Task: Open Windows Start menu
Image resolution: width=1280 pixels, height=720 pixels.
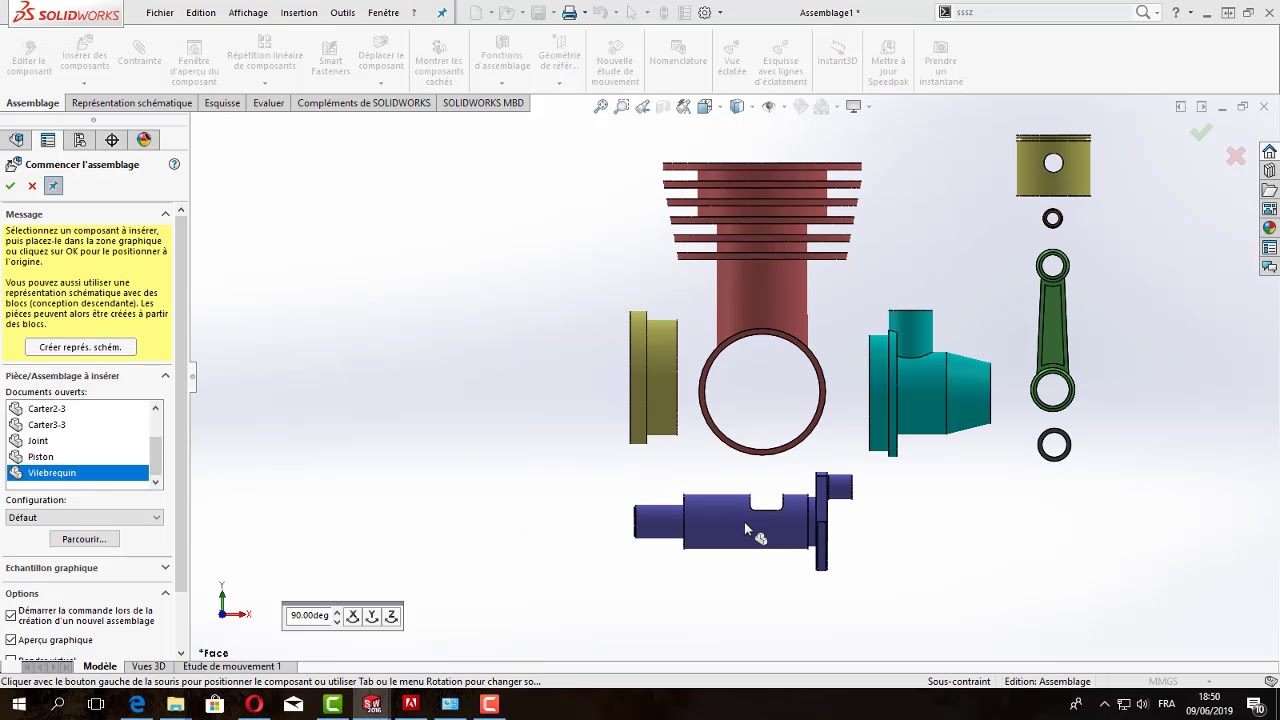Action: tap(19, 704)
